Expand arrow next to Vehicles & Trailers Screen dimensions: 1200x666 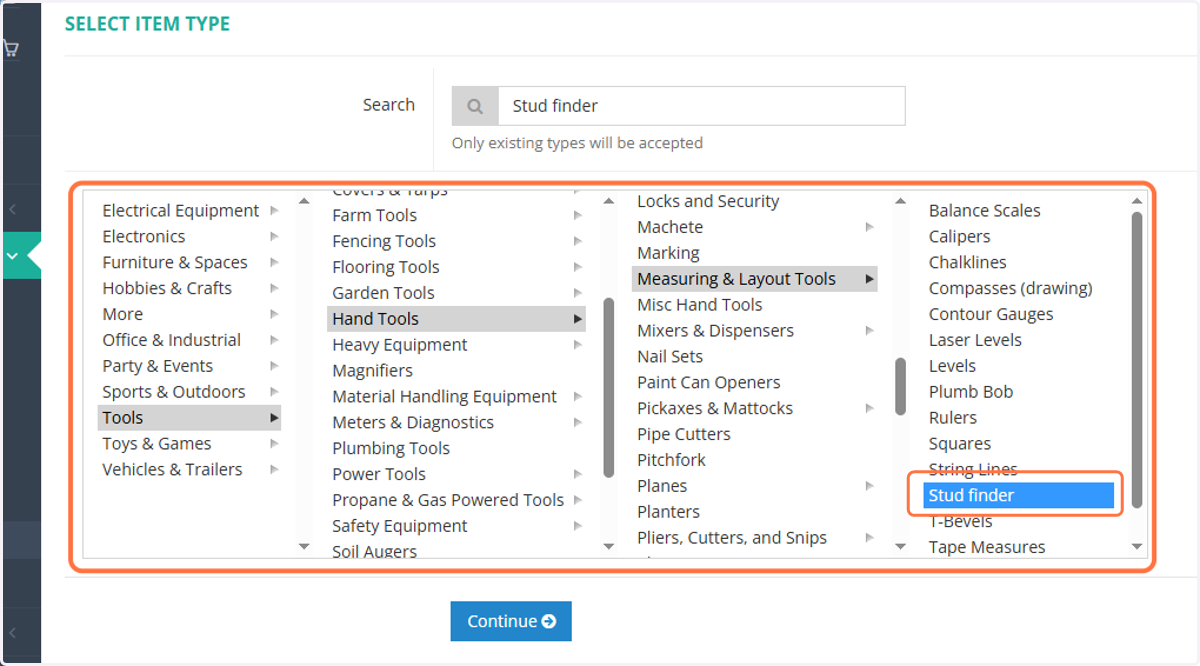pos(274,470)
